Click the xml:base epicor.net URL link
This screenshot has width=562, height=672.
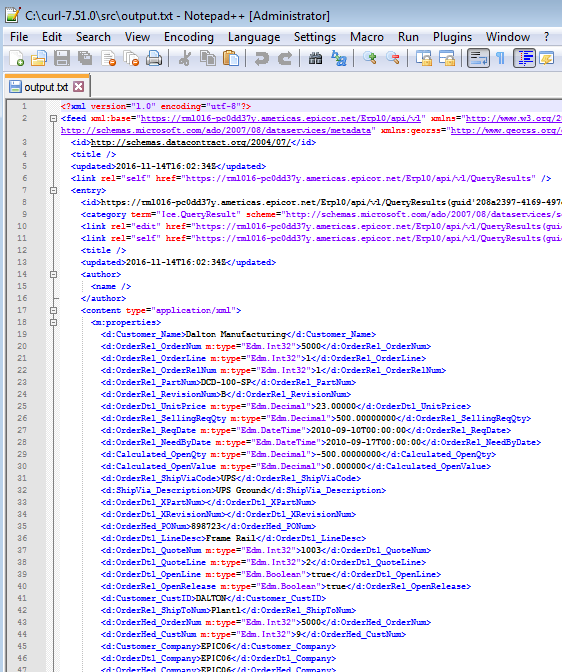[x=281, y=118]
